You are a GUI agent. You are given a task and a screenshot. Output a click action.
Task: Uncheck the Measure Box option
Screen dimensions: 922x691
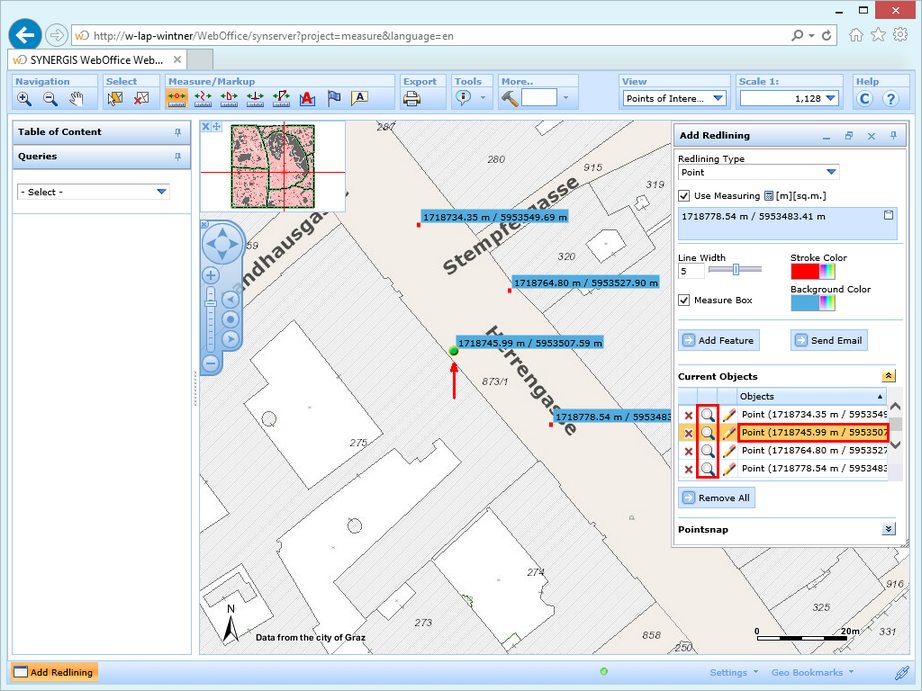pos(683,300)
